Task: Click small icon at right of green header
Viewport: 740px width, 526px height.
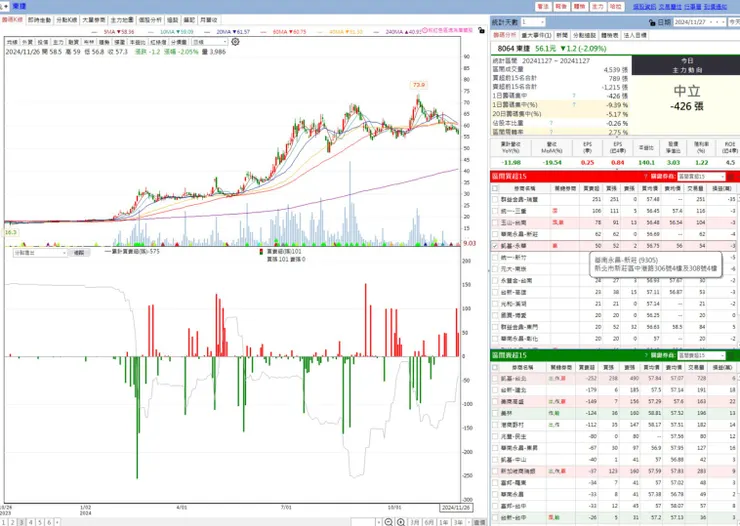Action: pos(731,355)
